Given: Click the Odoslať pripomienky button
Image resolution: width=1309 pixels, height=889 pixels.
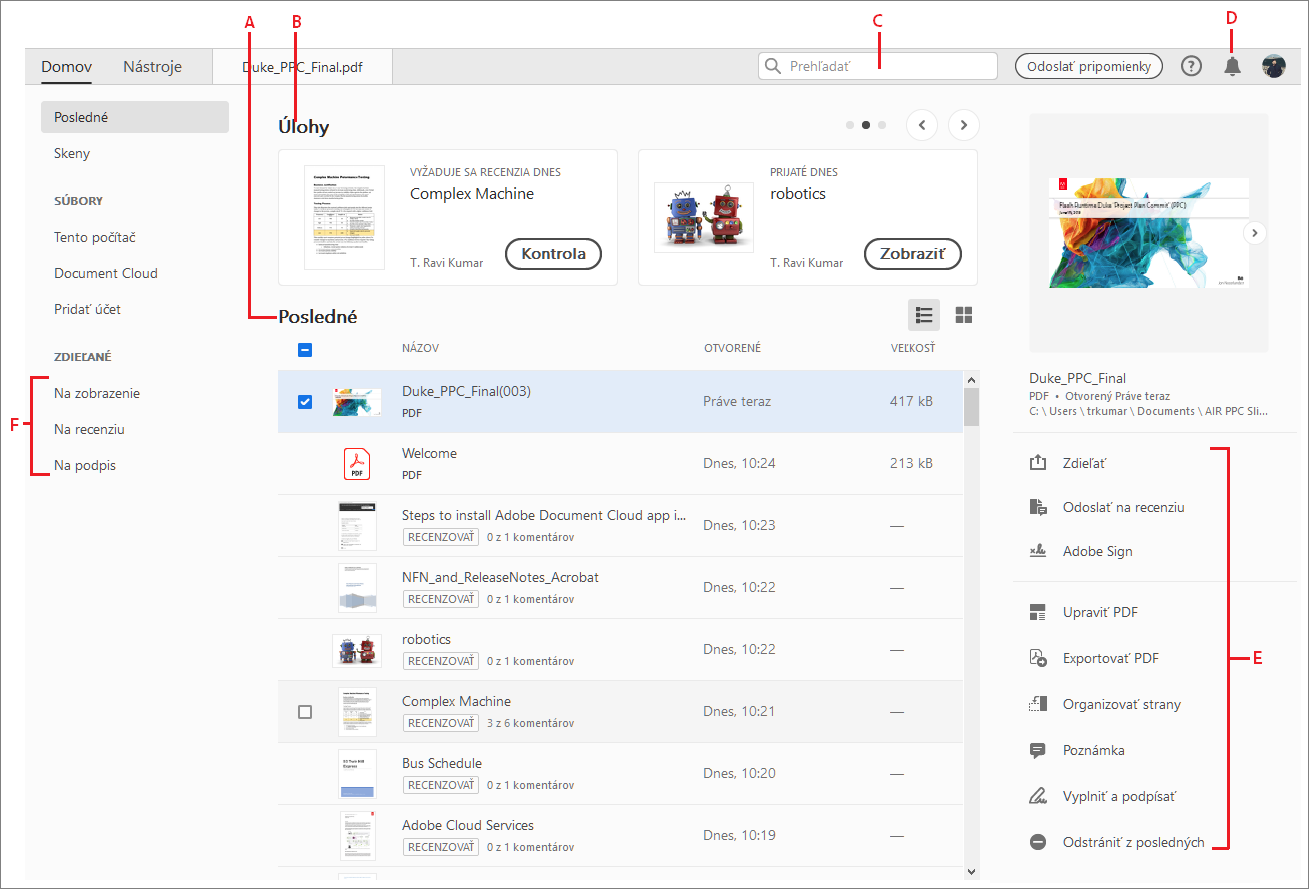Looking at the screenshot, I should (x=1088, y=67).
